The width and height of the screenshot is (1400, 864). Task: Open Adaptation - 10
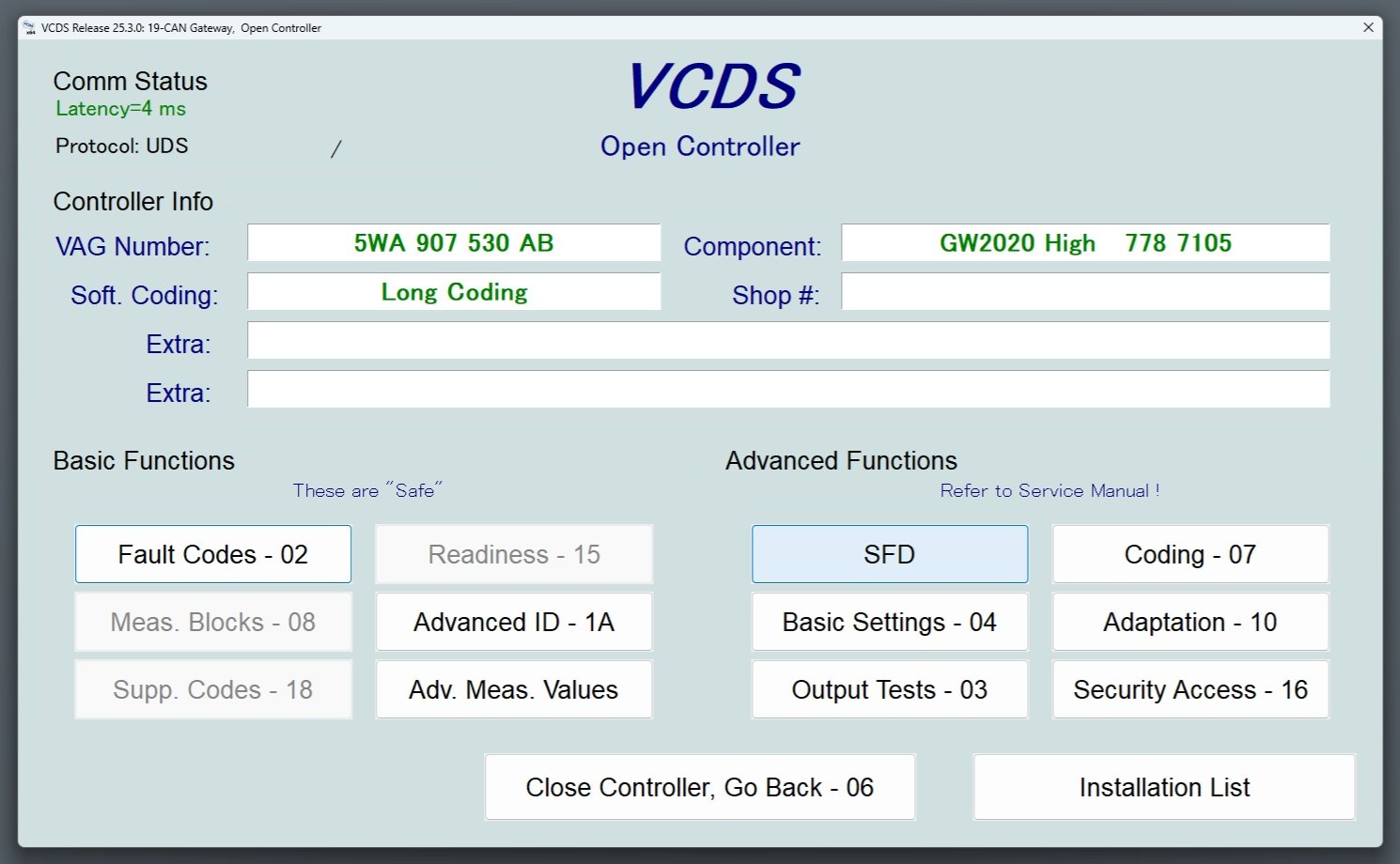pyautogui.click(x=1190, y=622)
